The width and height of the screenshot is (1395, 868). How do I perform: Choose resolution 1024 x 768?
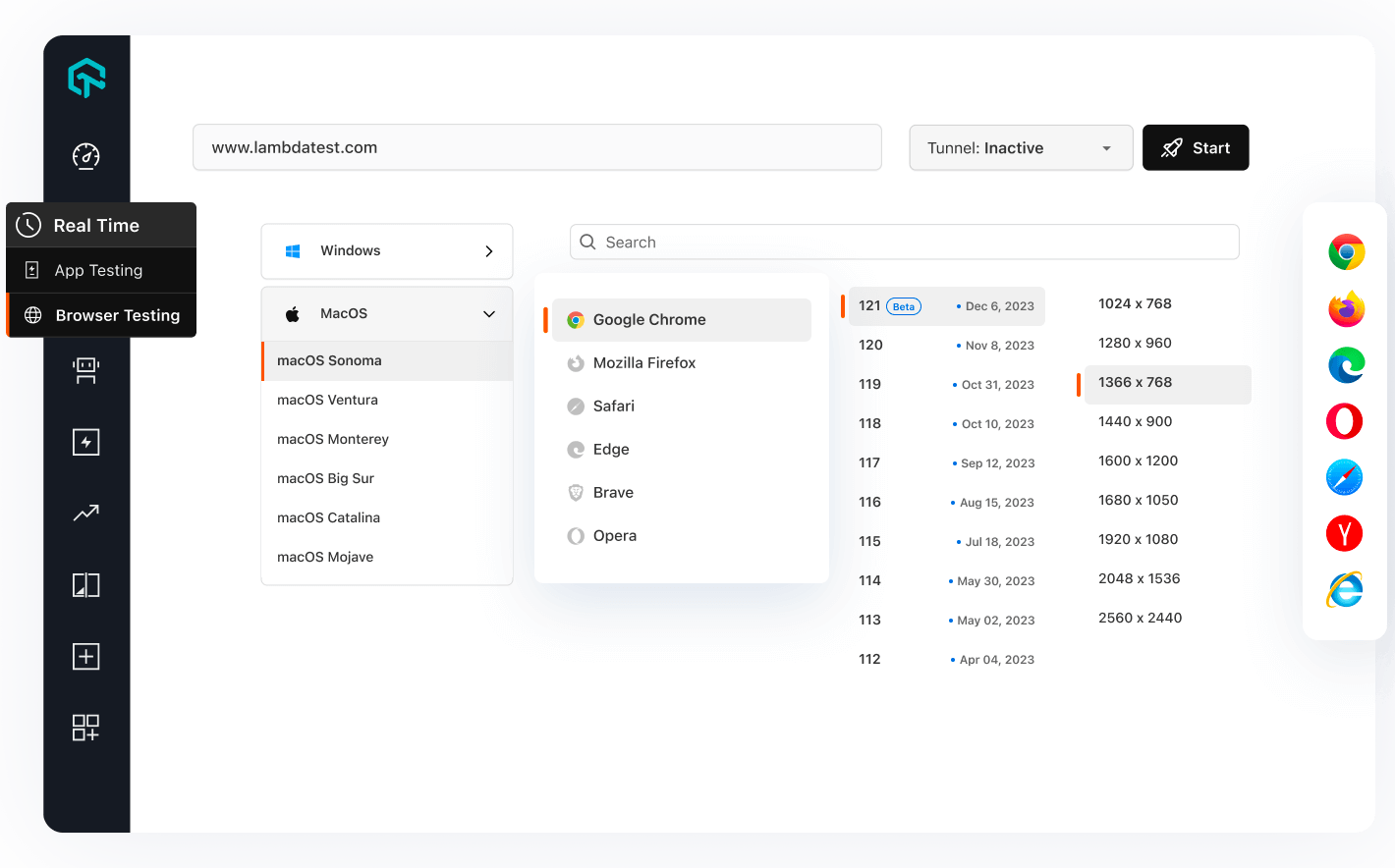1135,304
